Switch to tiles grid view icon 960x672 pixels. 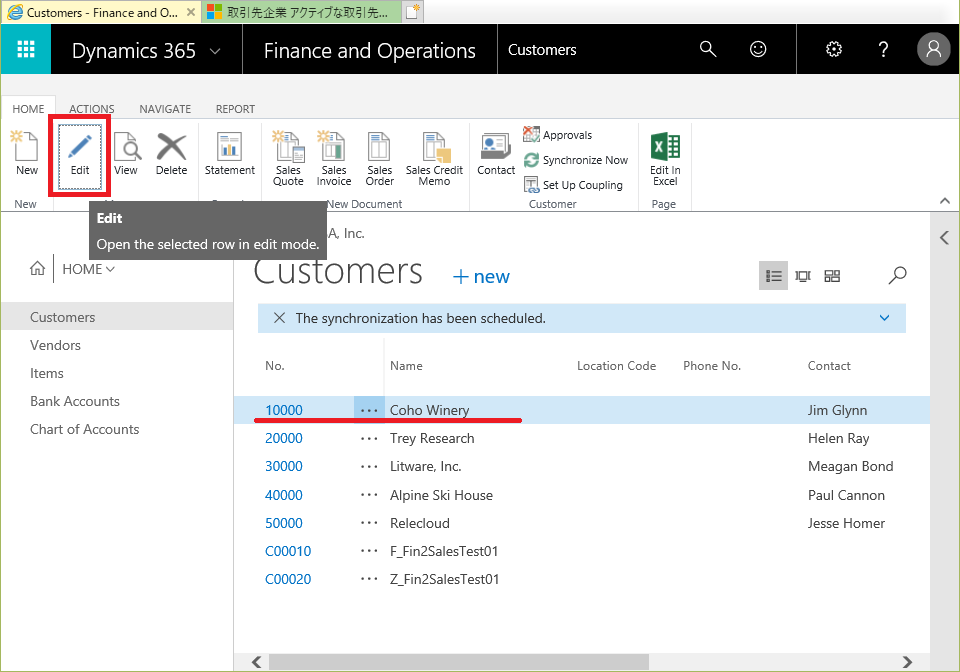pos(832,276)
